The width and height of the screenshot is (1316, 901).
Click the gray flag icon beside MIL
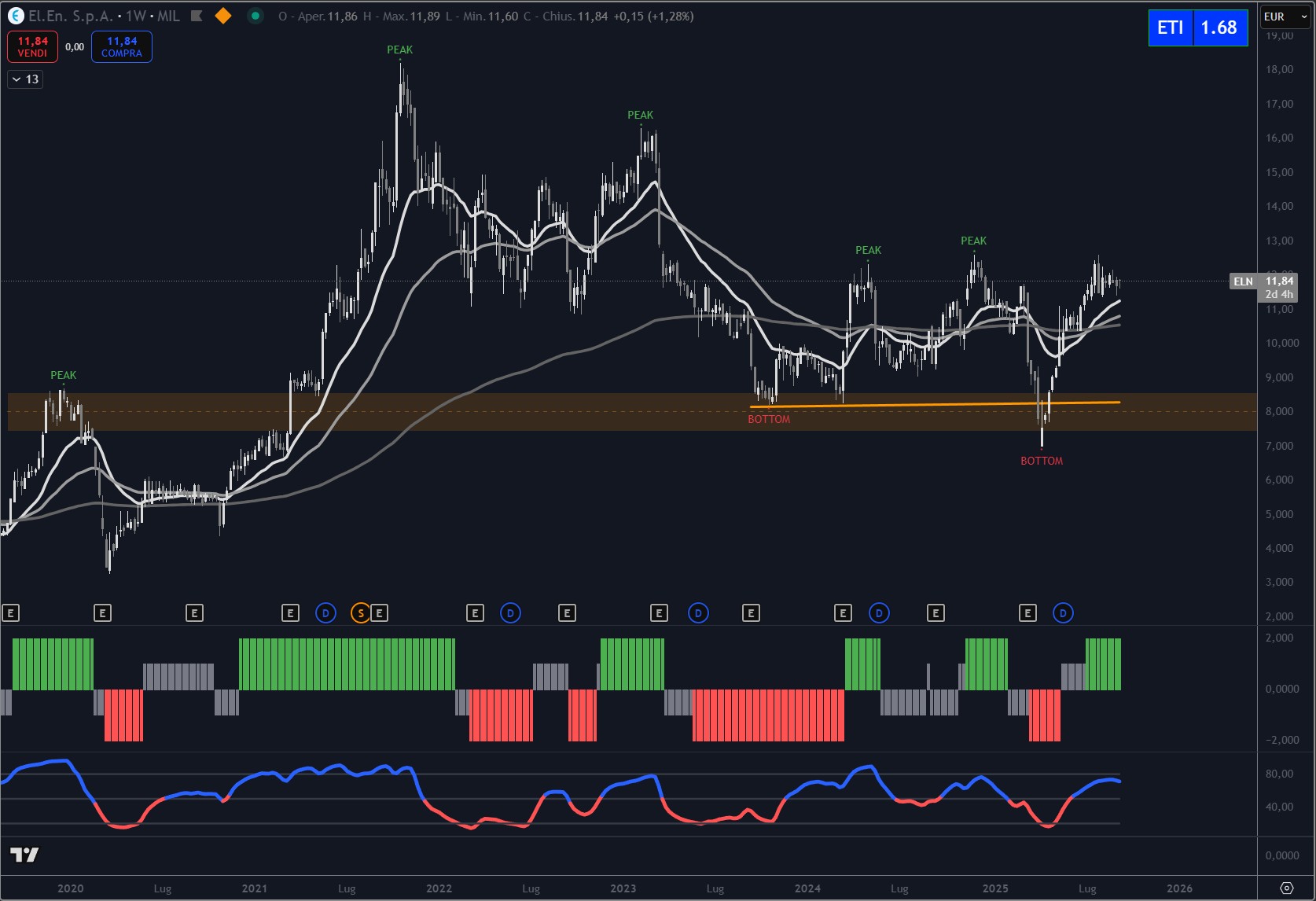click(197, 16)
